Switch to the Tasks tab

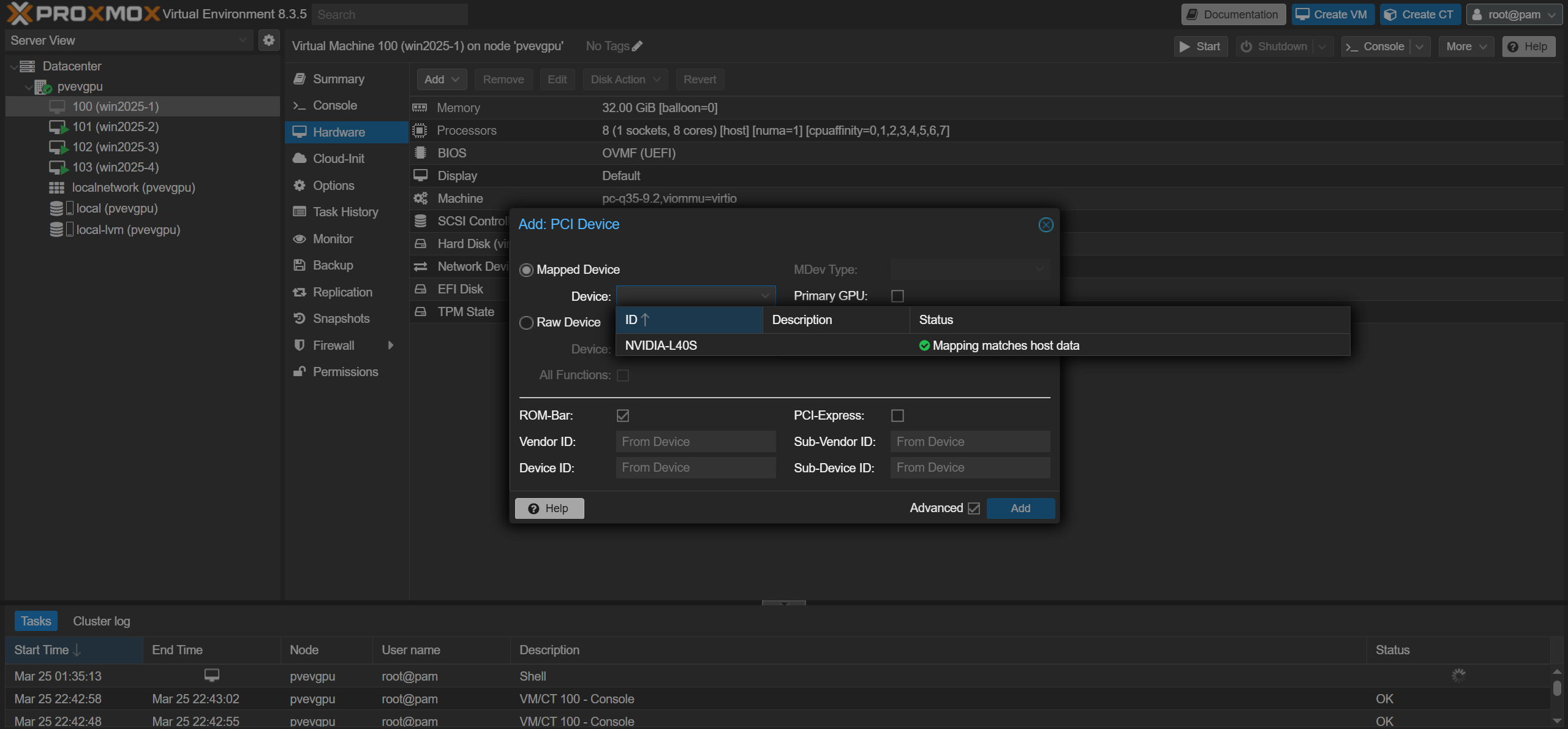(36, 621)
